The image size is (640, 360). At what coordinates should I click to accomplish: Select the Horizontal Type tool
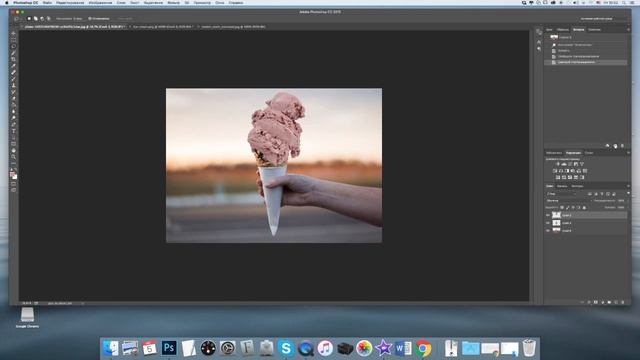(x=13, y=131)
